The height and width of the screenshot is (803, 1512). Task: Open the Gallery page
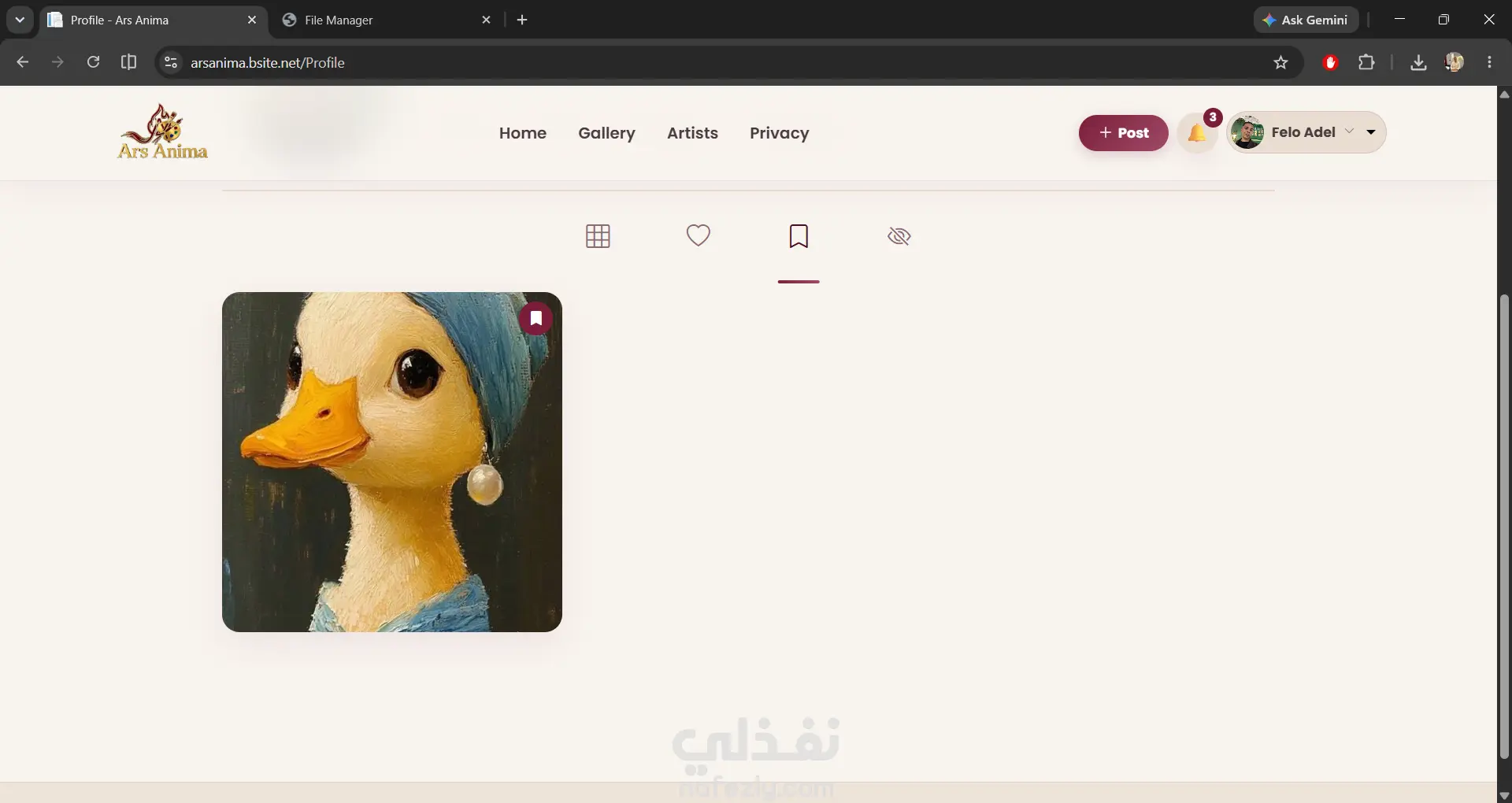(606, 133)
